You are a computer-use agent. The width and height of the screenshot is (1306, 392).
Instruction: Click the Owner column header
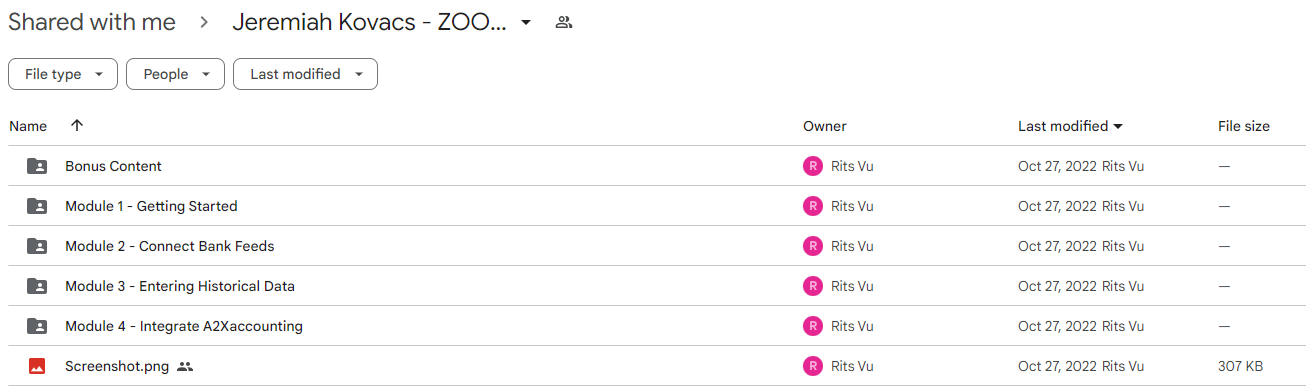825,126
